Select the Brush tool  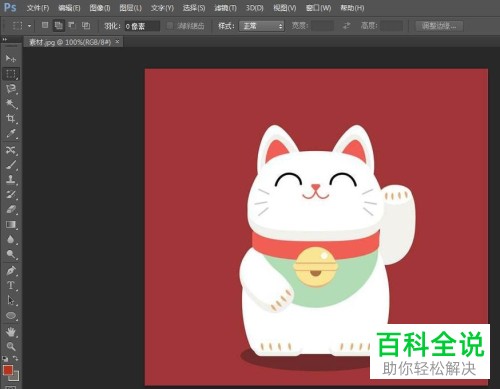(x=11, y=165)
